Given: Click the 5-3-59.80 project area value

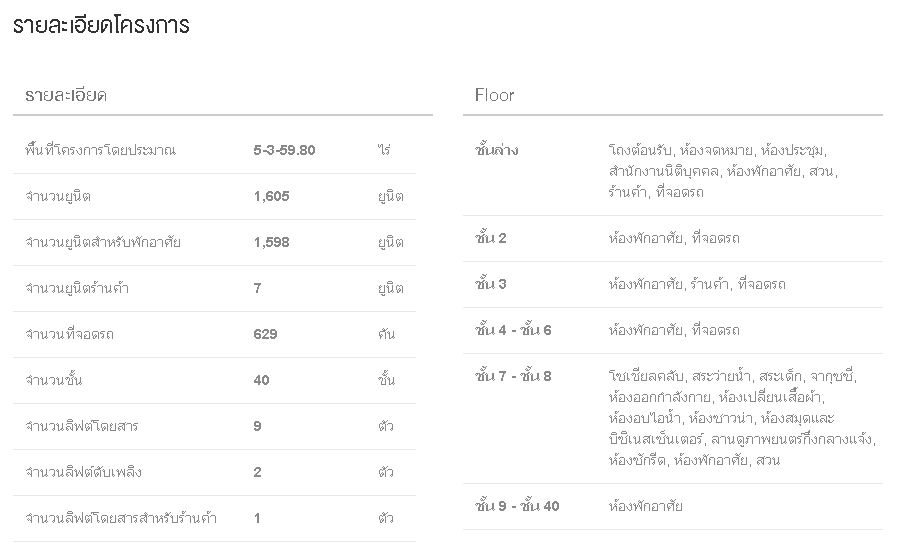Looking at the screenshot, I should [x=284, y=150].
